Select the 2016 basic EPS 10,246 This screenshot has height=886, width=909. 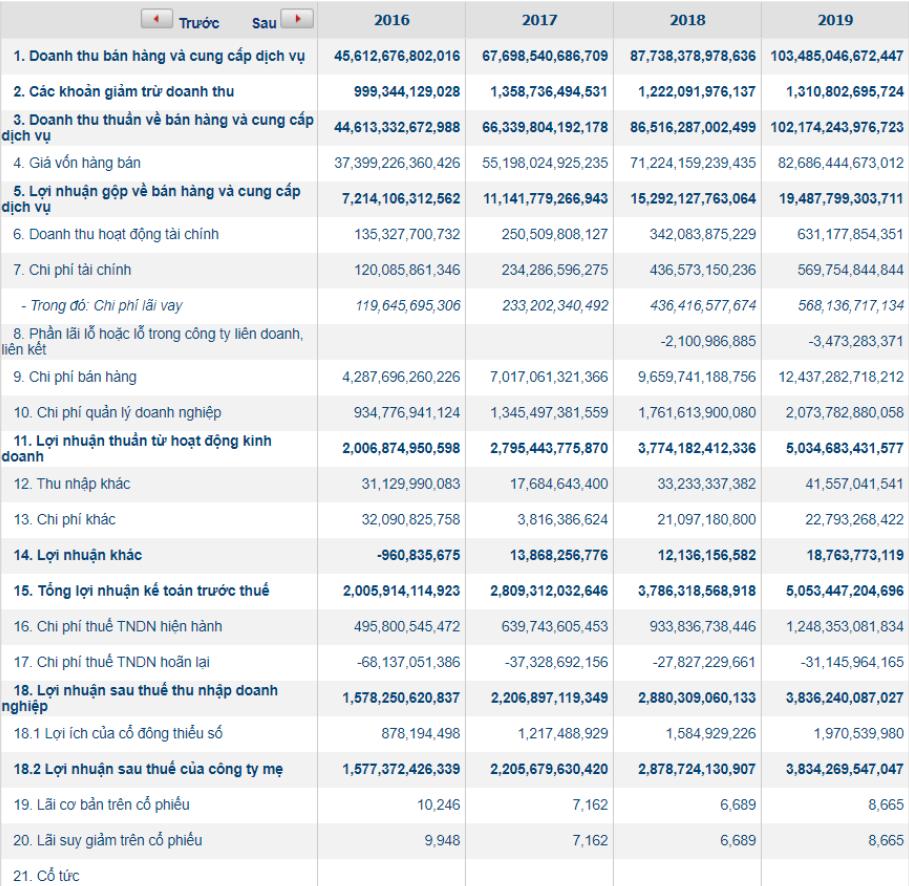[438, 805]
